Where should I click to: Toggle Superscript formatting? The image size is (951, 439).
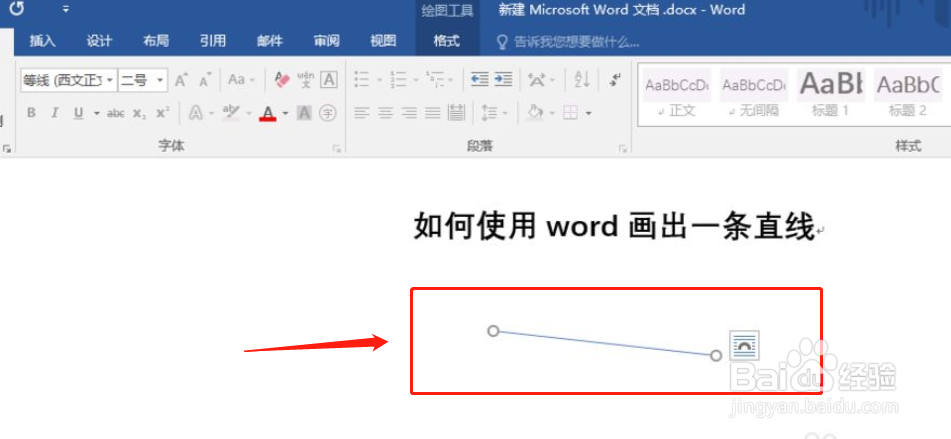coord(163,113)
